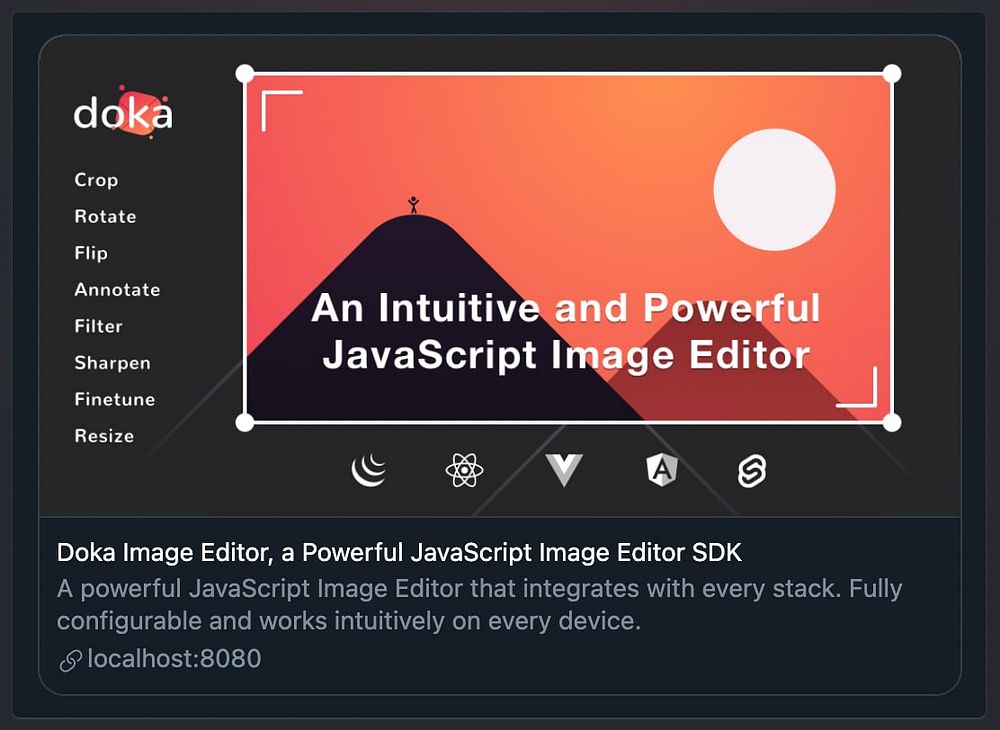Click the 'JavaScript Image Editor' headline line

[x=566, y=355]
